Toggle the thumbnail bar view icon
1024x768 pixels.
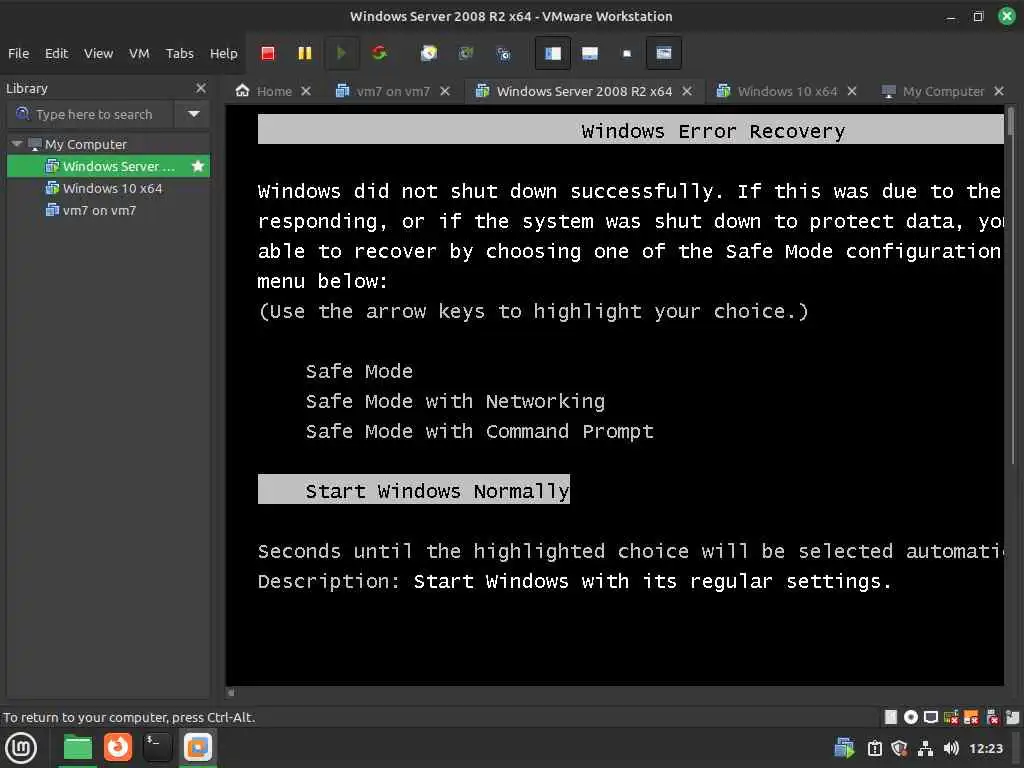(590, 53)
